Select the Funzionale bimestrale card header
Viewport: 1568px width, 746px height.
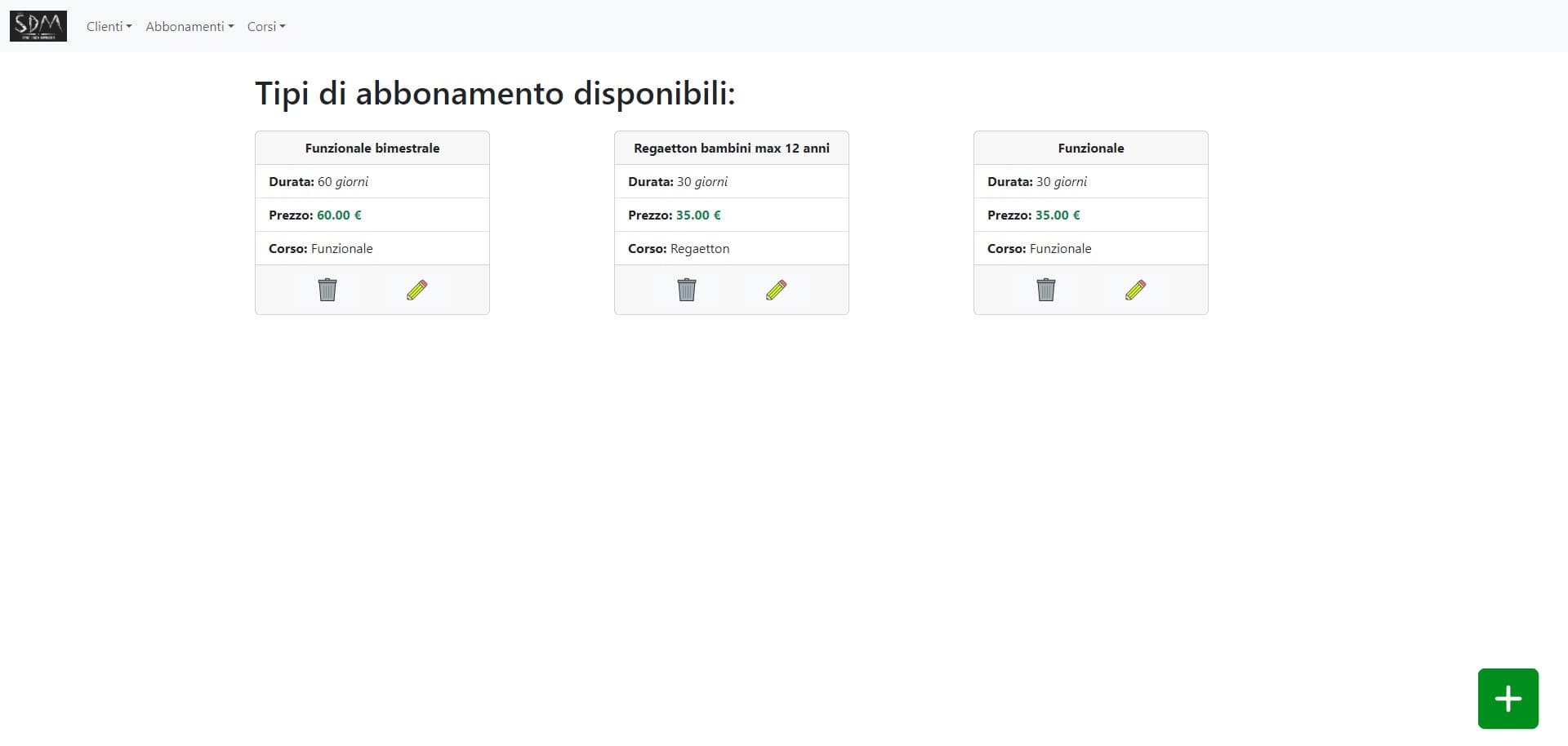pyautogui.click(x=372, y=148)
